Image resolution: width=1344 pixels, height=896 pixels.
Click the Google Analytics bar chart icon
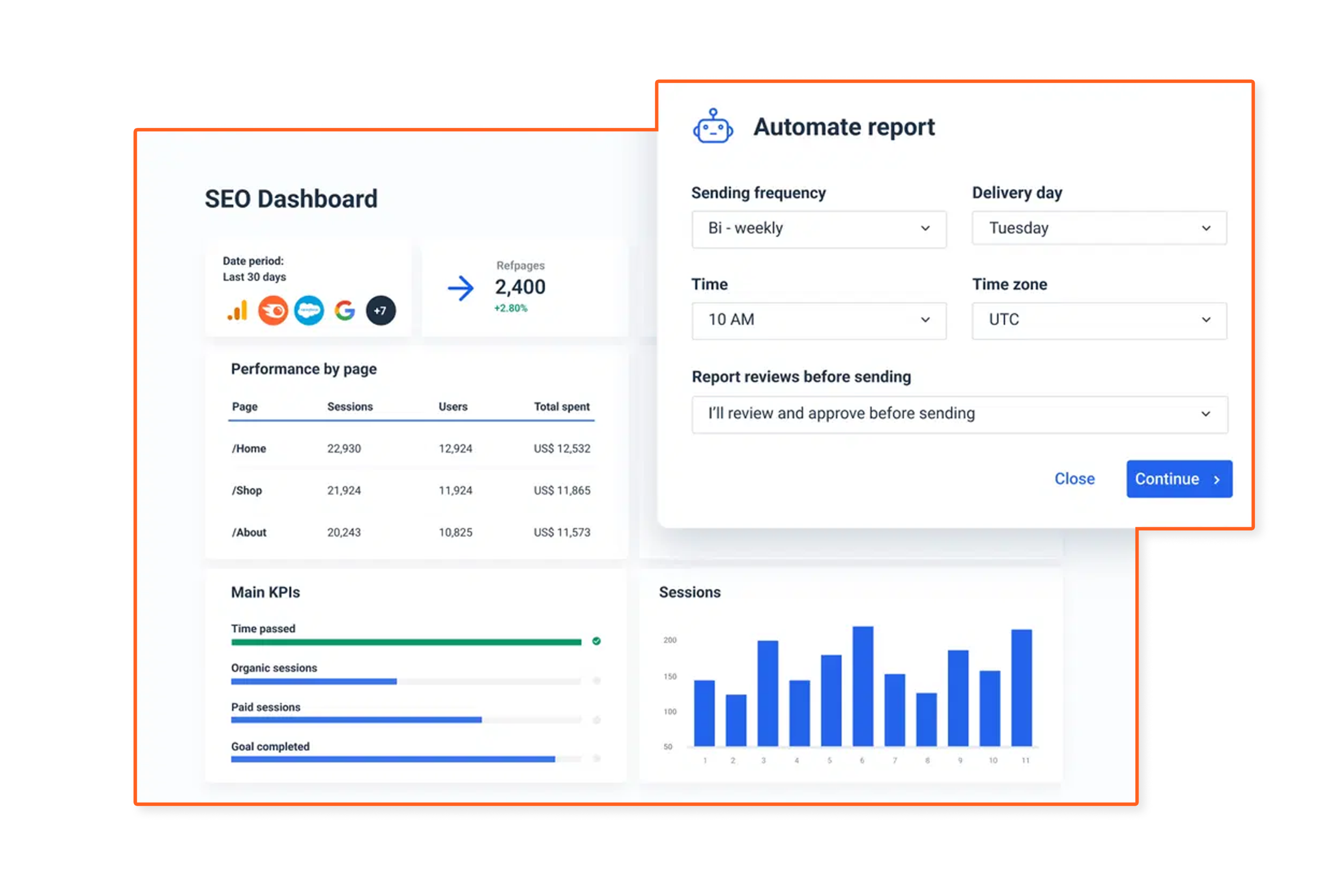(238, 311)
